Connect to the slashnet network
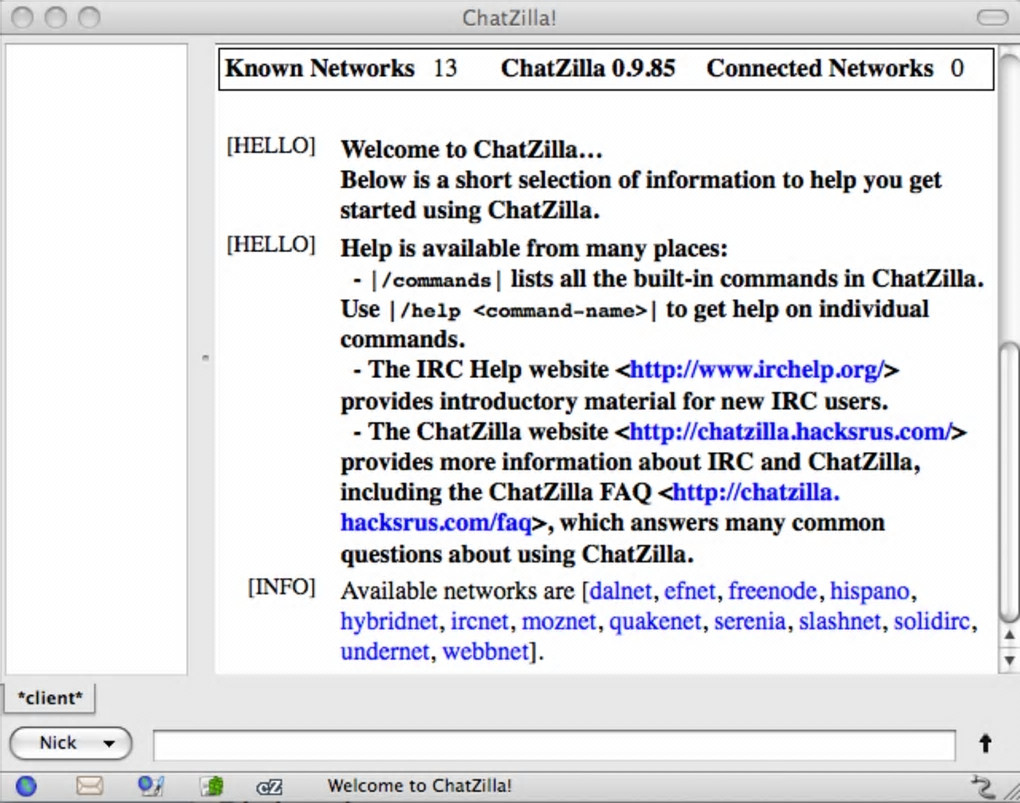Image resolution: width=1020 pixels, height=803 pixels. 840,621
